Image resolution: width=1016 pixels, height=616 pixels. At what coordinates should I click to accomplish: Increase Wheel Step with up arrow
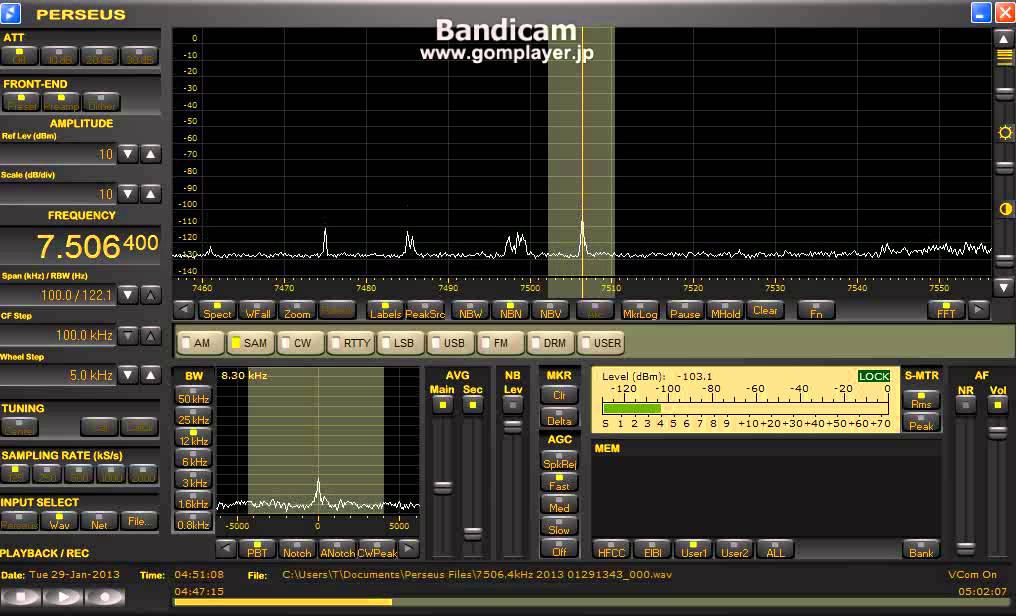coord(150,375)
